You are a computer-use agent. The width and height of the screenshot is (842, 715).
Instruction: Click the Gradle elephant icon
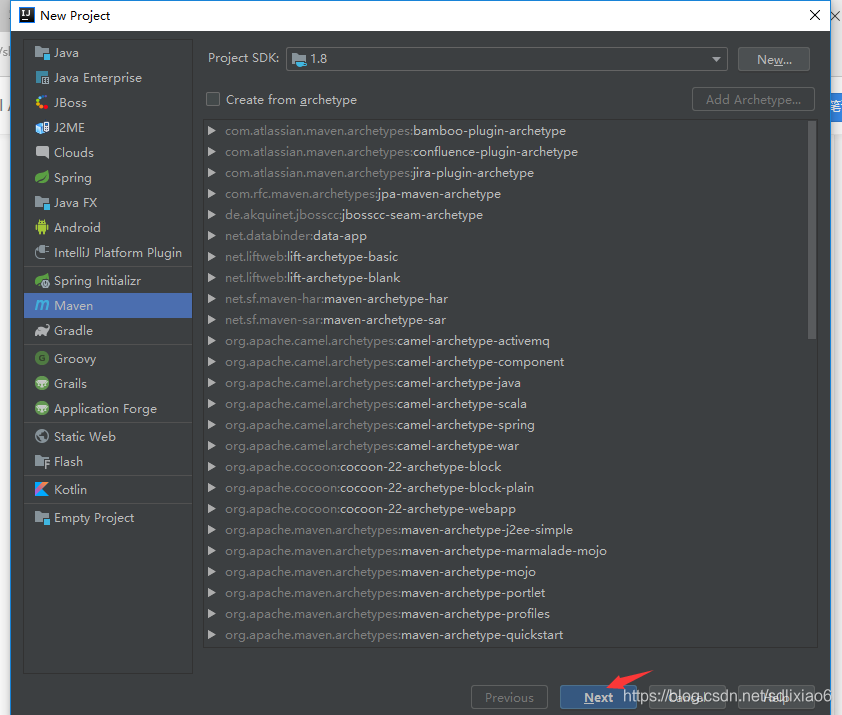(42, 330)
